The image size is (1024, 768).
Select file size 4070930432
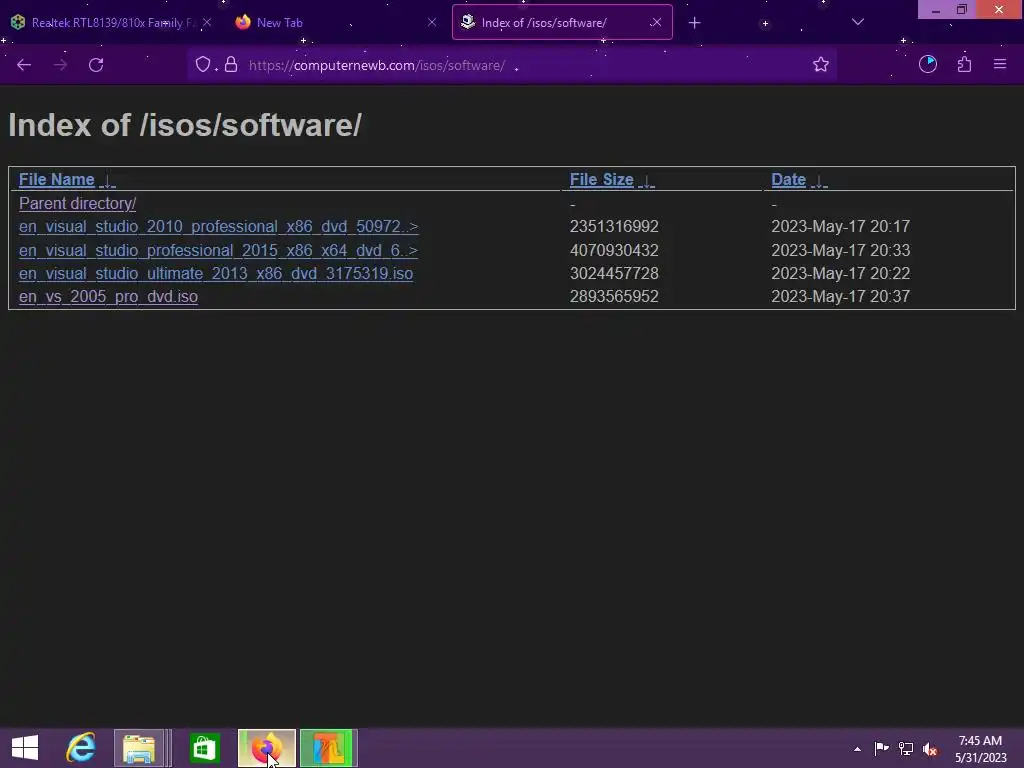click(x=614, y=250)
